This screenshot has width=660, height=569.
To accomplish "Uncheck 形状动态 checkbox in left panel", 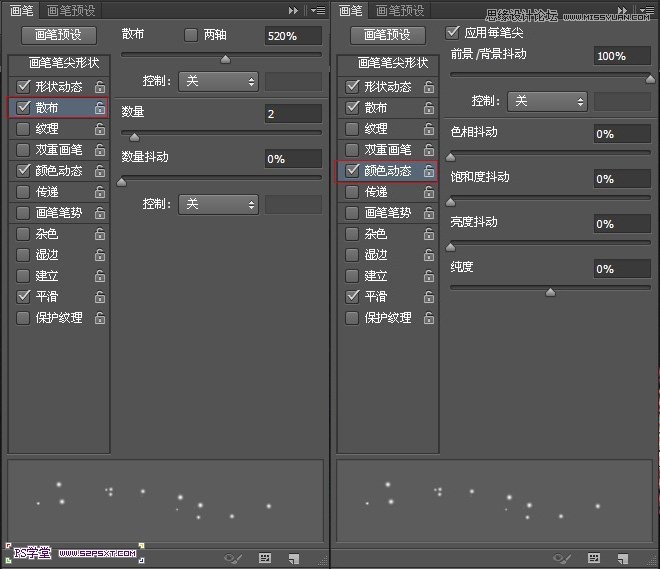I will pos(23,87).
